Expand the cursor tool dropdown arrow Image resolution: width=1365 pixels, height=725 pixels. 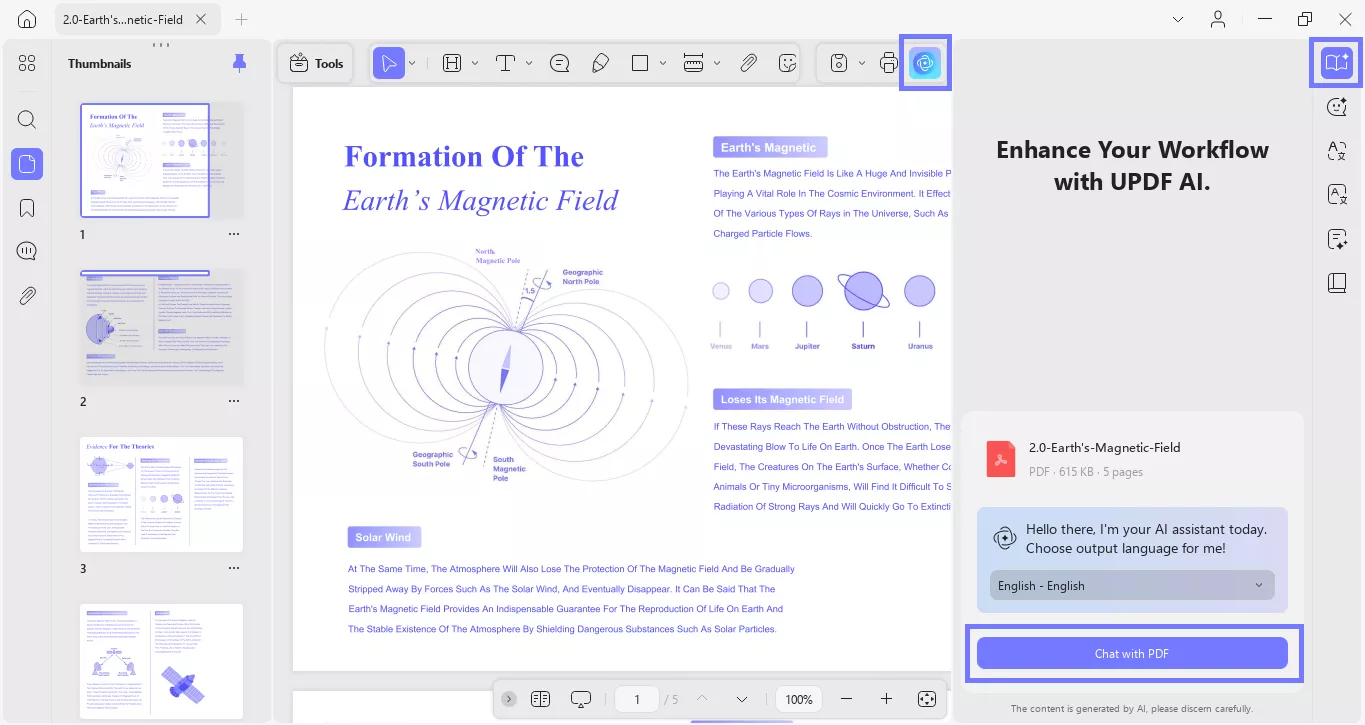click(x=412, y=64)
